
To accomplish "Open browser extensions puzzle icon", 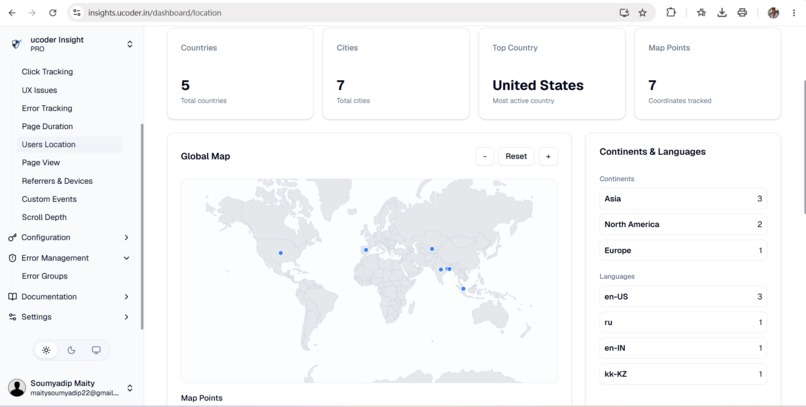I will tap(671, 12).
